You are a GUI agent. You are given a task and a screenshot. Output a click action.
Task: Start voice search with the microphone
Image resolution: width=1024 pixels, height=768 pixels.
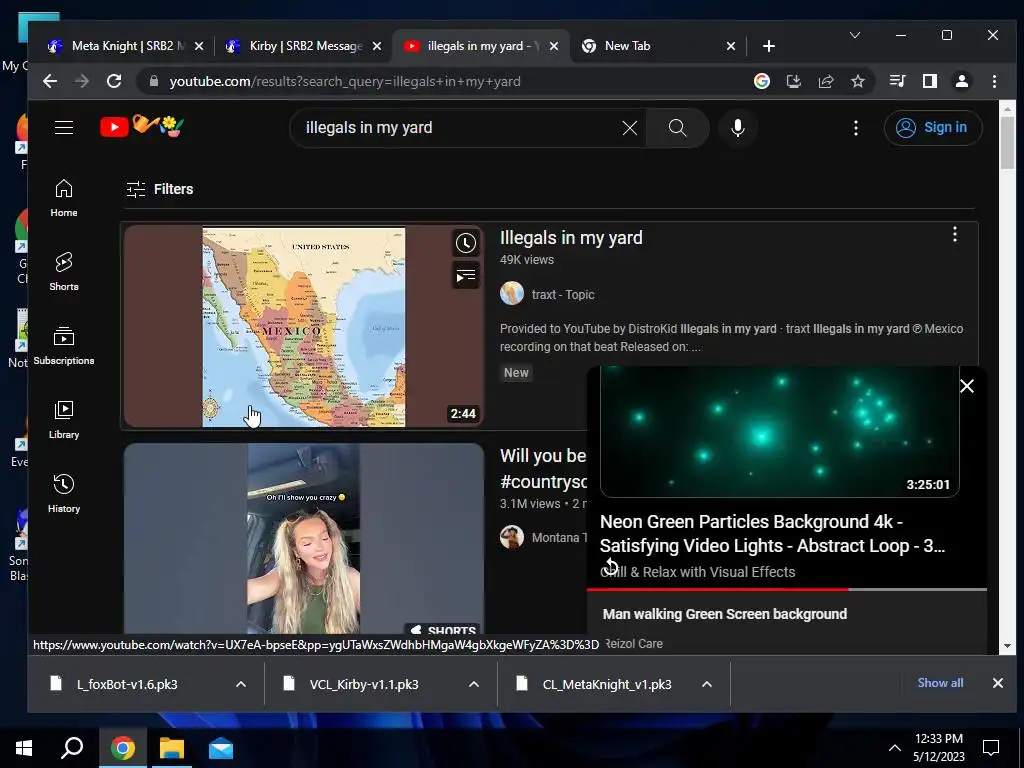point(738,128)
